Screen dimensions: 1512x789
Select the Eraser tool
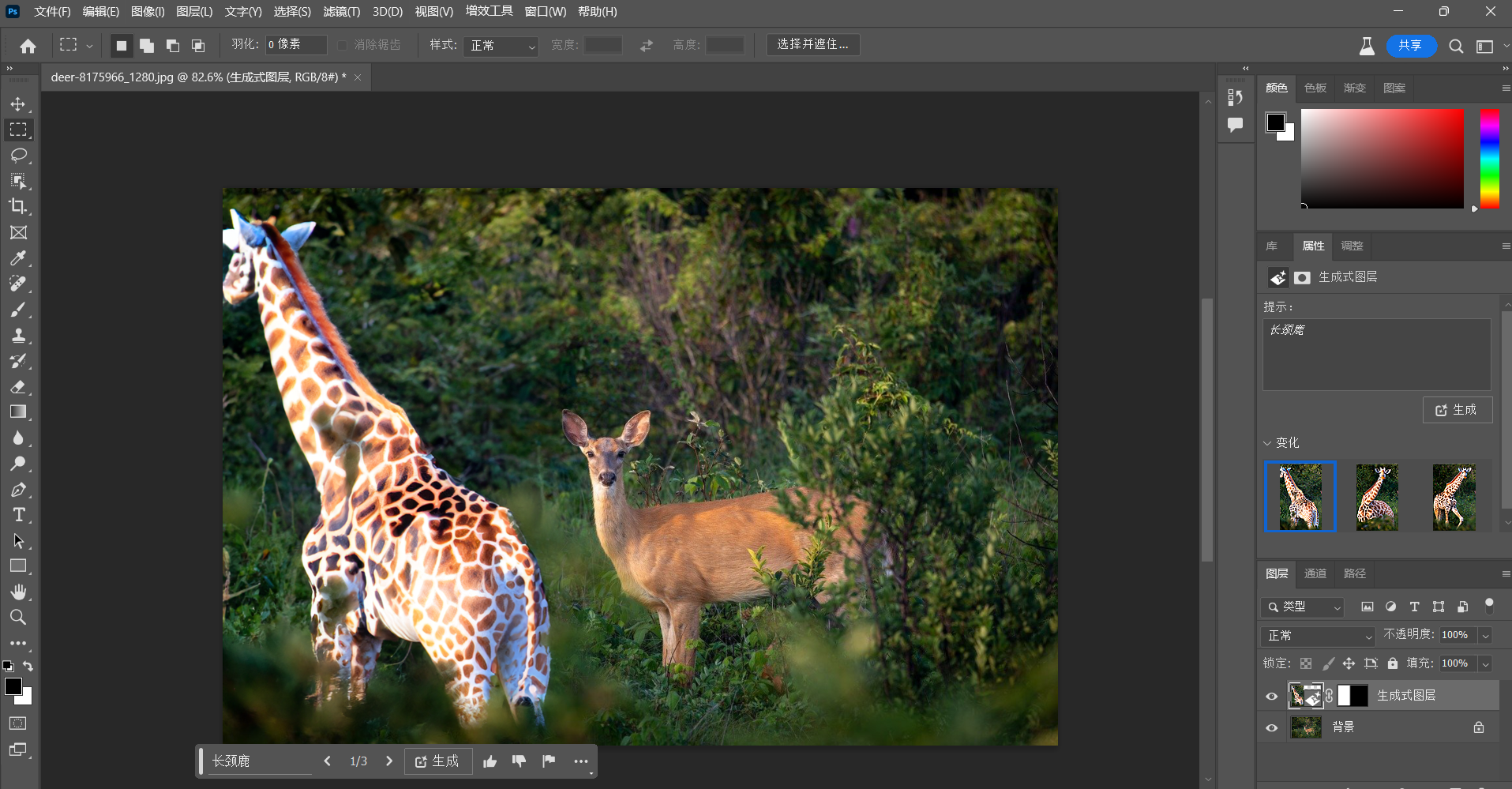click(x=18, y=386)
